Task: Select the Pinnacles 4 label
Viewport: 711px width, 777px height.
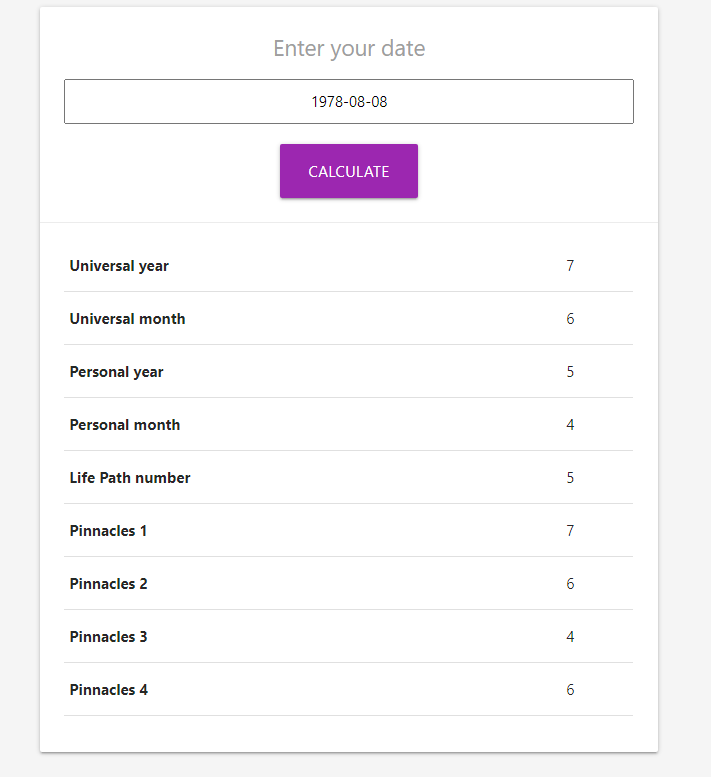Action: coord(108,690)
